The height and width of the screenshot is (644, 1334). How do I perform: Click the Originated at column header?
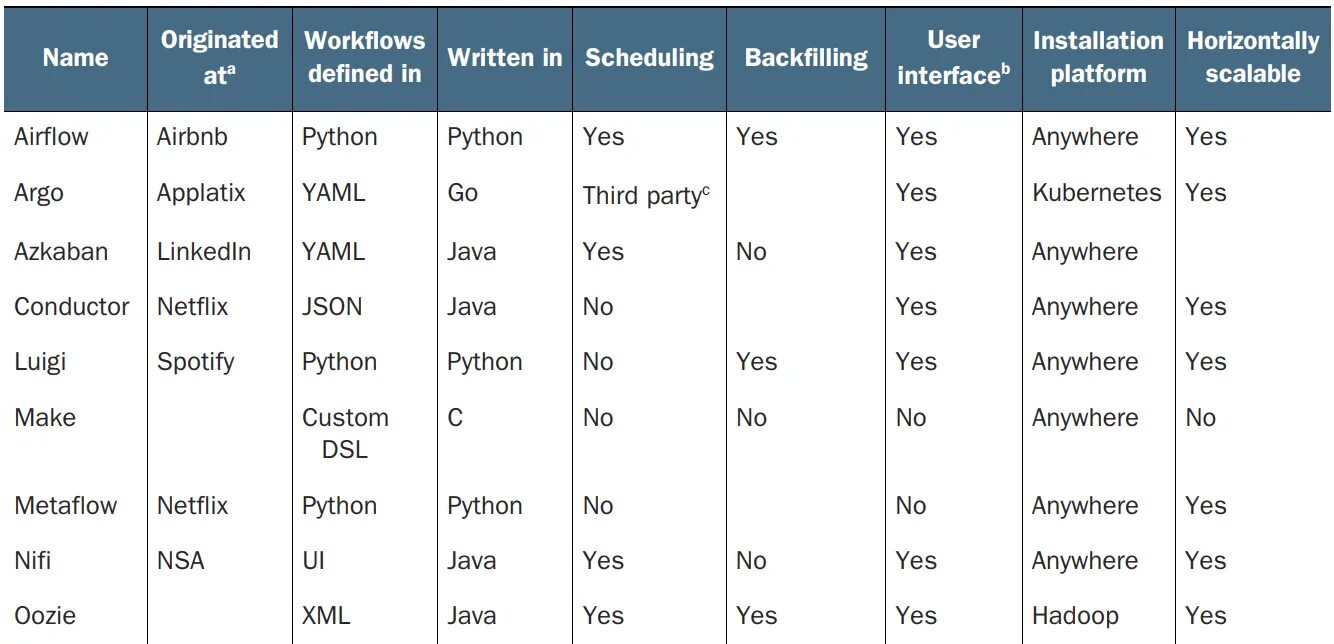pos(219,57)
